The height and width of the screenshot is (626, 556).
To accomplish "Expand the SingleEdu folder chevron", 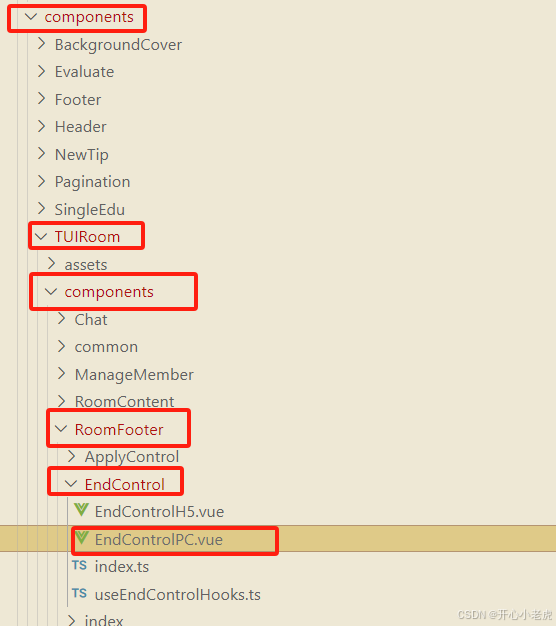I will click(x=41, y=209).
